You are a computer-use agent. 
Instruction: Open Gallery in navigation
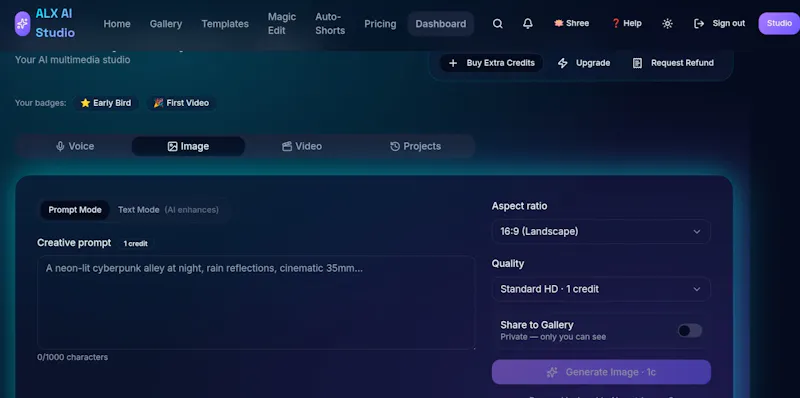166,24
